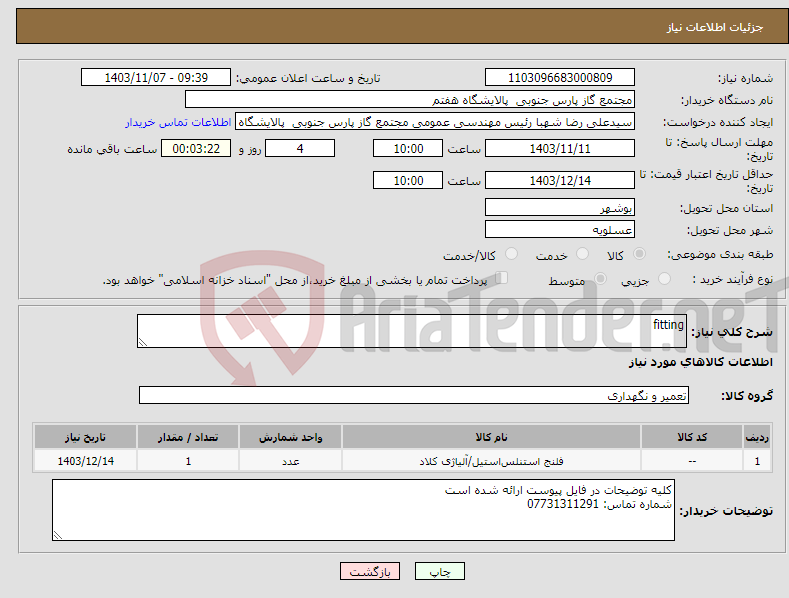Viewport: 789px width, 598px height.
Task: Click the ساعت باقی مانده label
Action: 112,149
